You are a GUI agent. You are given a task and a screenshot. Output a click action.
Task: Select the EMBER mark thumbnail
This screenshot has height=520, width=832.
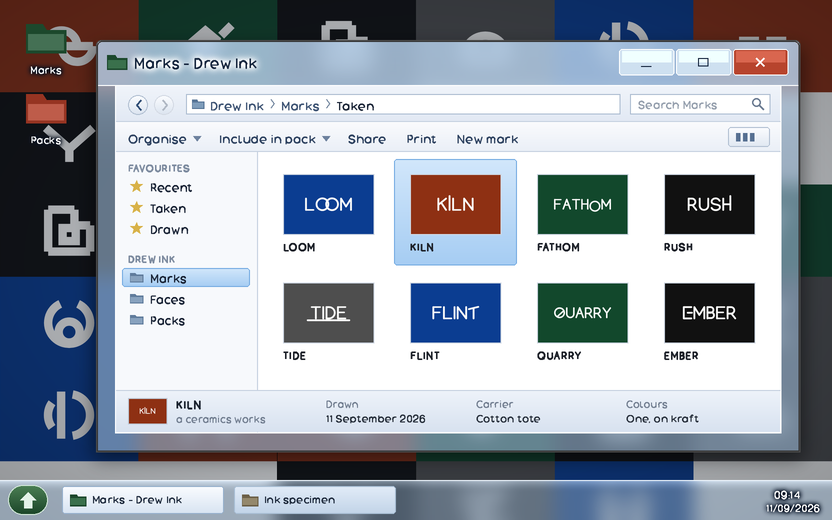[709, 313]
